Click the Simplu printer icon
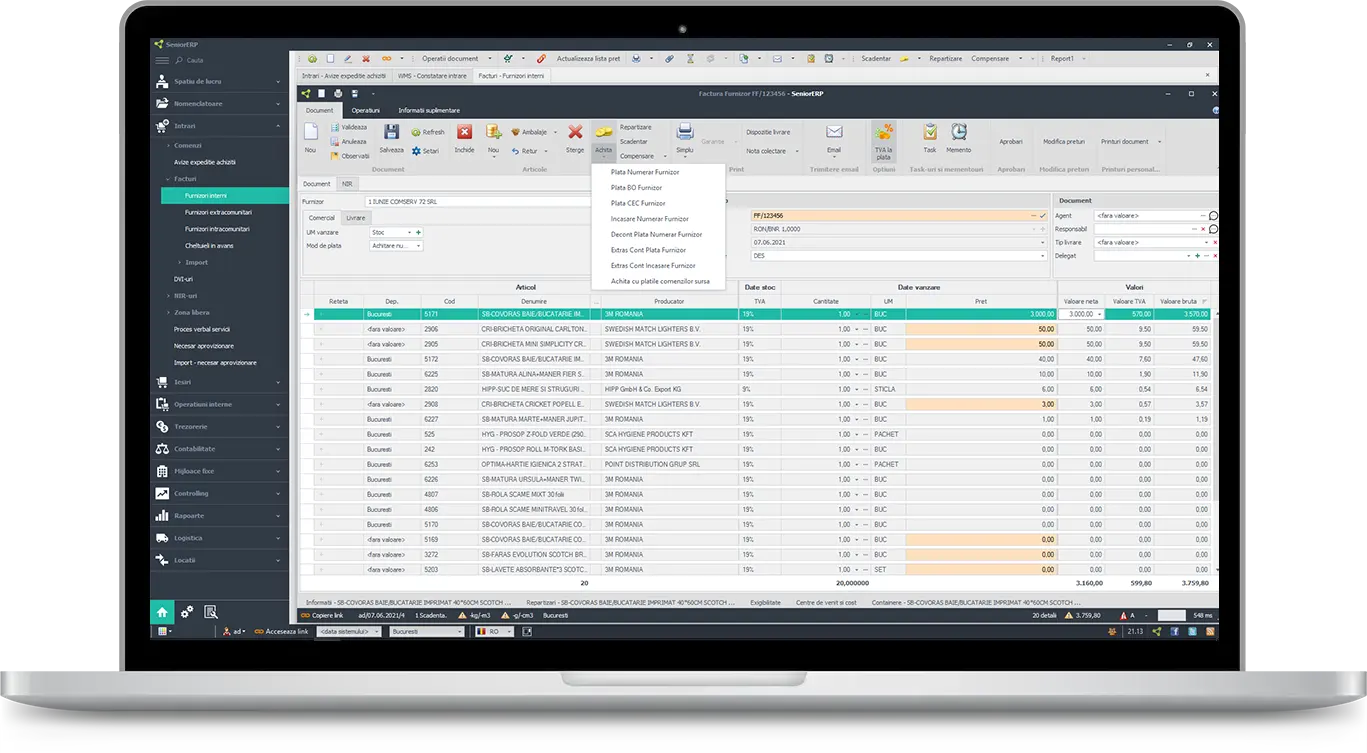 click(684, 132)
